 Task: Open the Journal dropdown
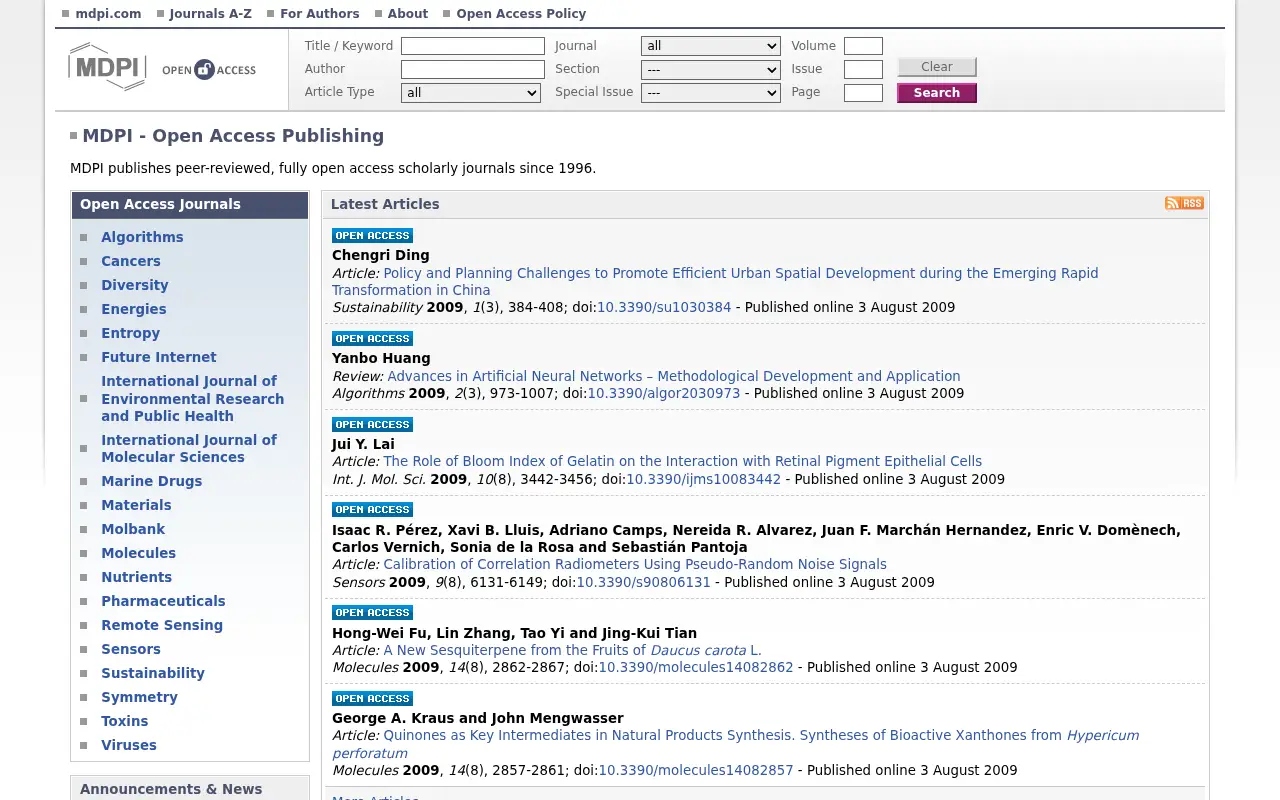tap(710, 46)
